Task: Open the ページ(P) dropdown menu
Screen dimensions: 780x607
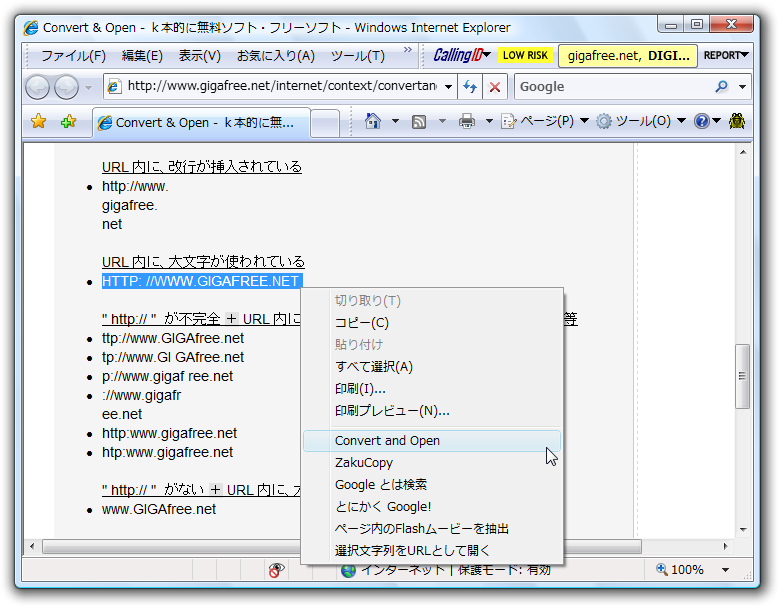Action: point(545,121)
